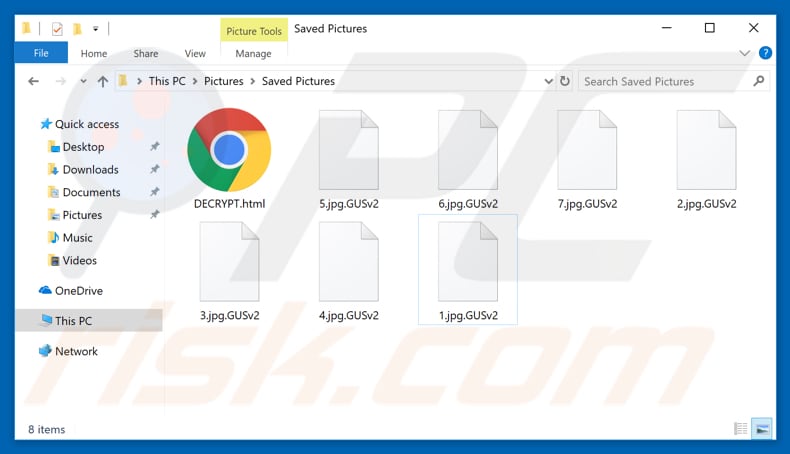Open Music in the navigation pane
The height and width of the screenshot is (454, 790).
coord(77,237)
